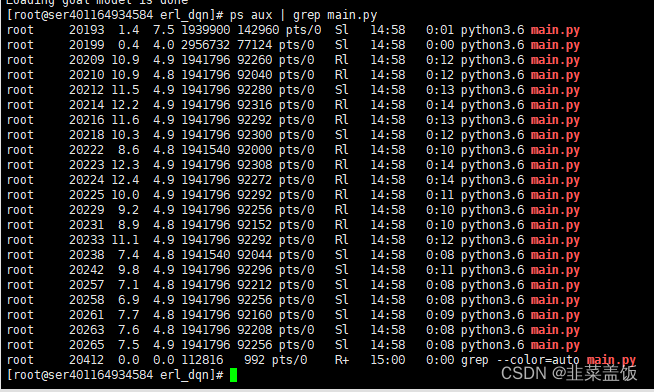
Task: Select PID 20229 in the process list
Action: [86, 210]
